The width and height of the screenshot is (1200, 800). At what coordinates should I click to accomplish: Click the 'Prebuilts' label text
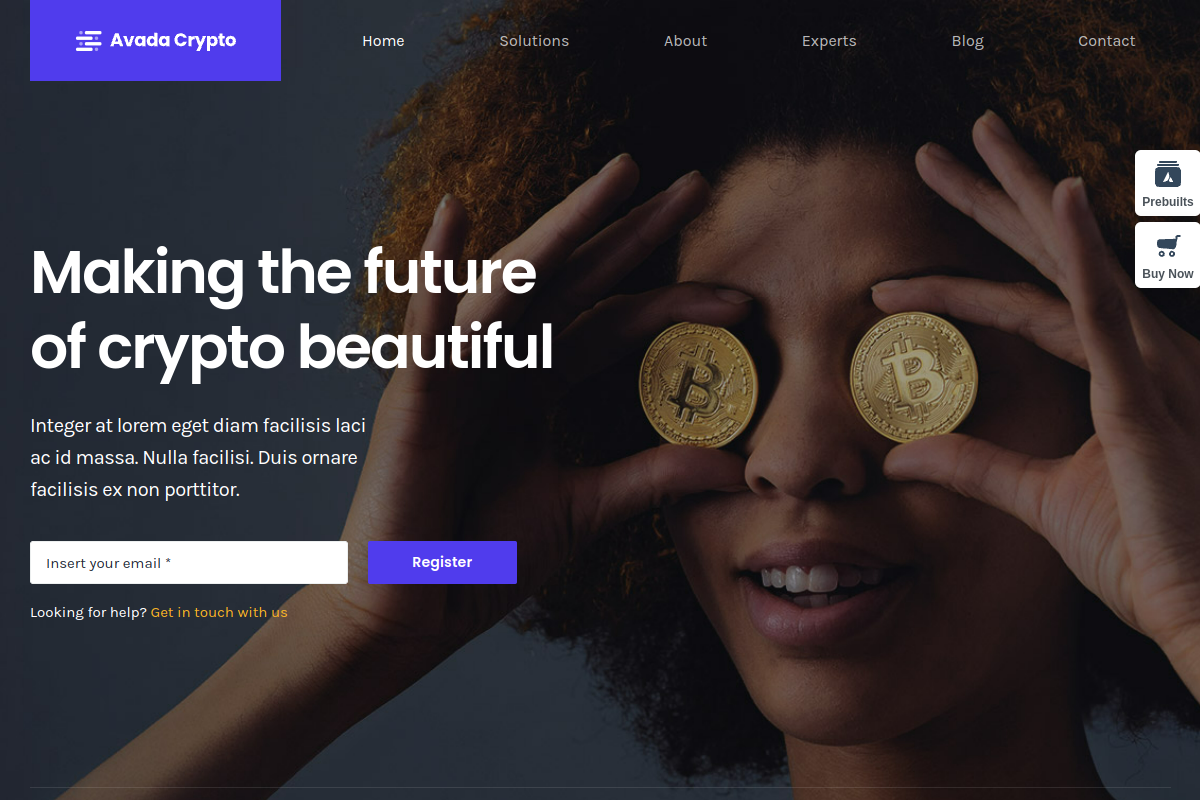pos(1168,202)
